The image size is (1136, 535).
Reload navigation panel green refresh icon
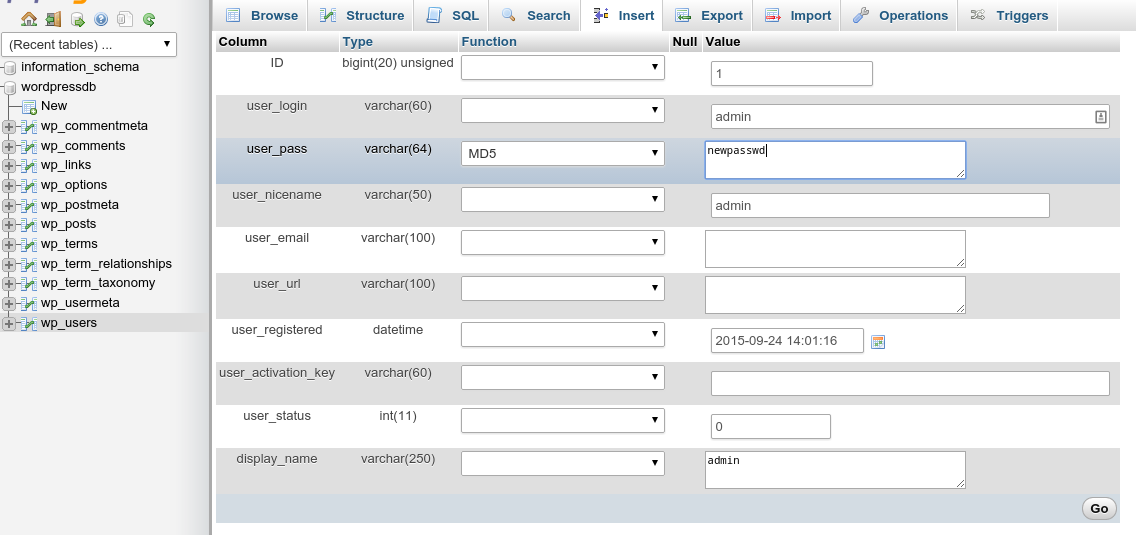(x=149, y=20)
